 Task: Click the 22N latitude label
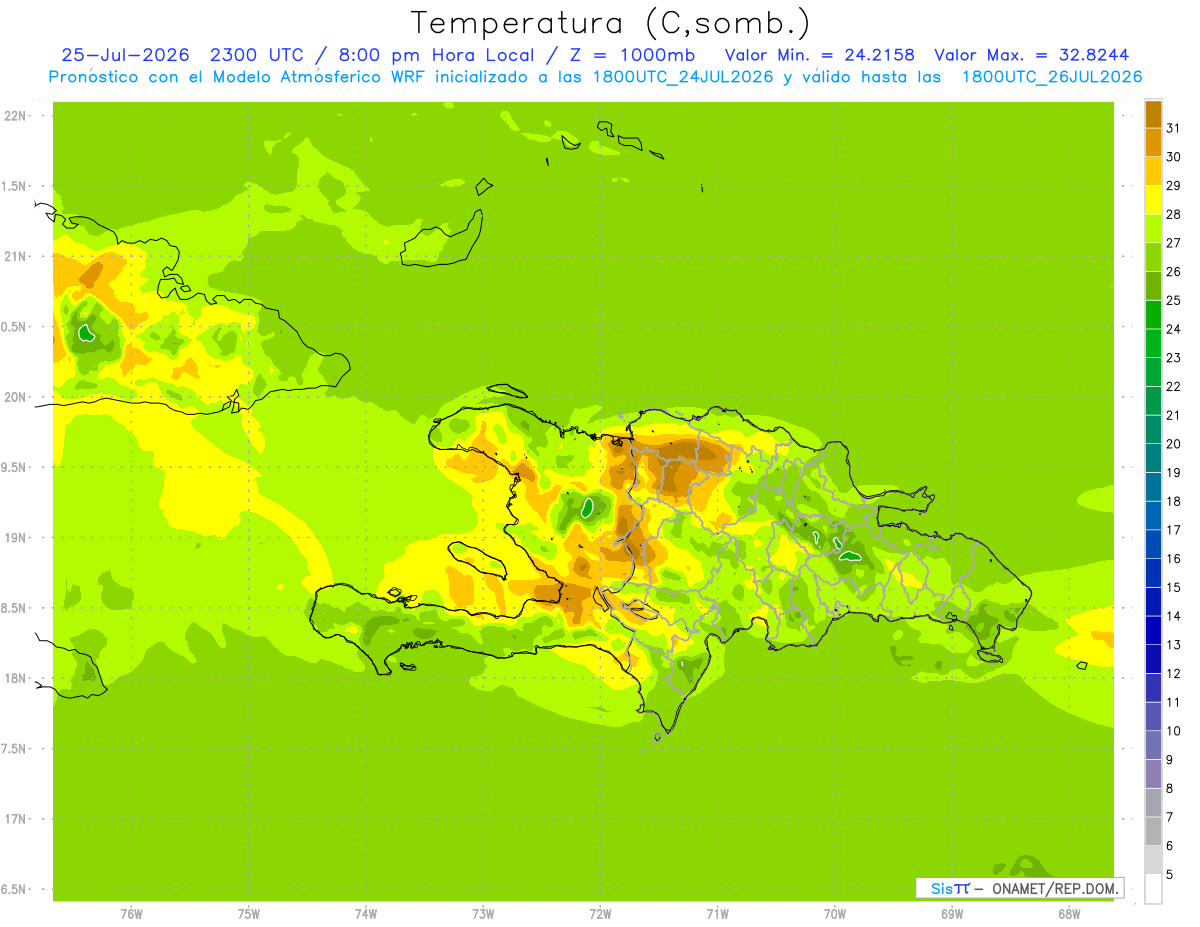point(15,116)
